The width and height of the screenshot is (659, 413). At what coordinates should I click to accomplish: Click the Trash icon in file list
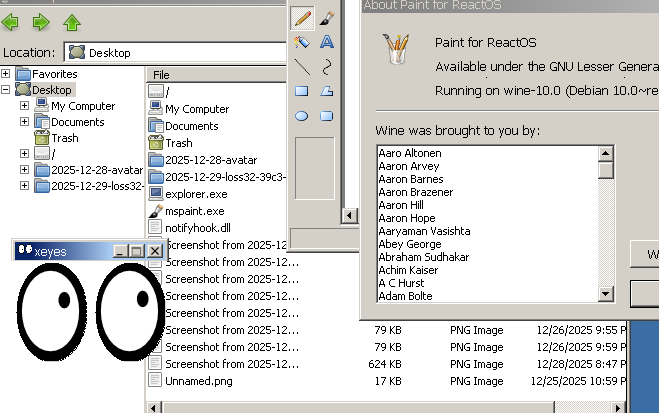coord(156,143)
